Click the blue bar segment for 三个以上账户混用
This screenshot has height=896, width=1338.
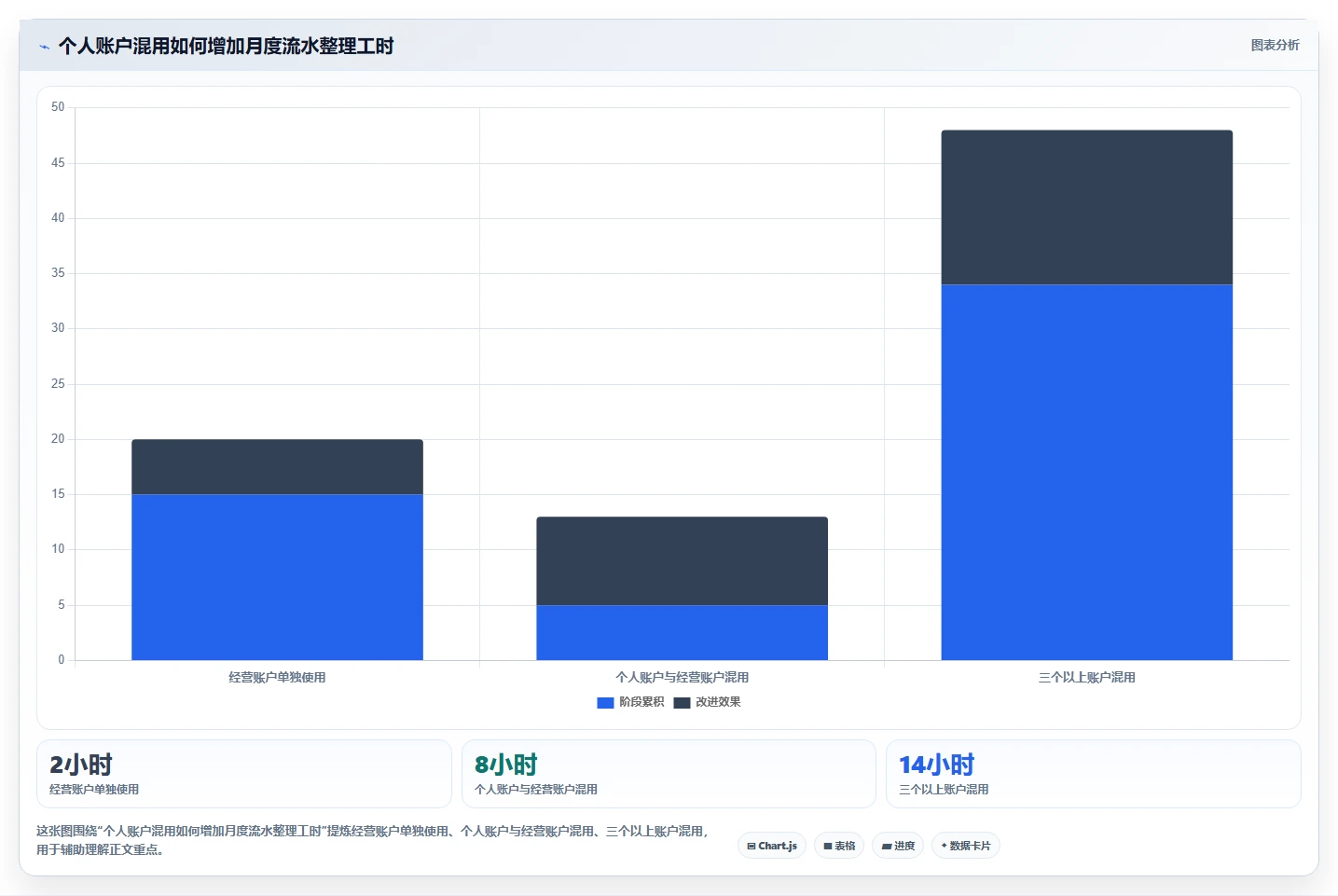[x=1086, y=473]
